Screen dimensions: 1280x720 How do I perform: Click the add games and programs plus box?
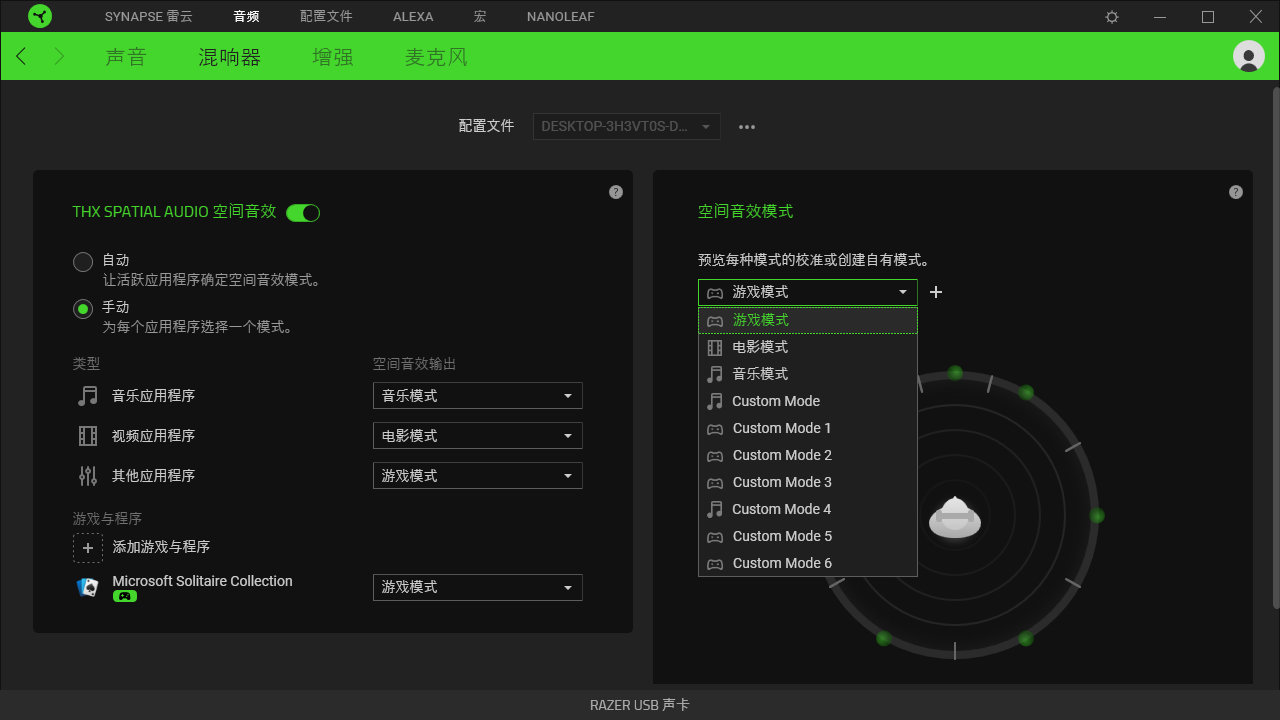[x=88, y=547]
